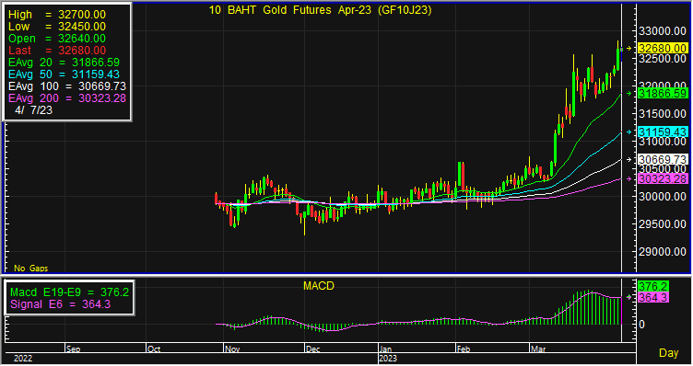
Task: Click the 'No Gaps' label
Action: tap(31, 268)
